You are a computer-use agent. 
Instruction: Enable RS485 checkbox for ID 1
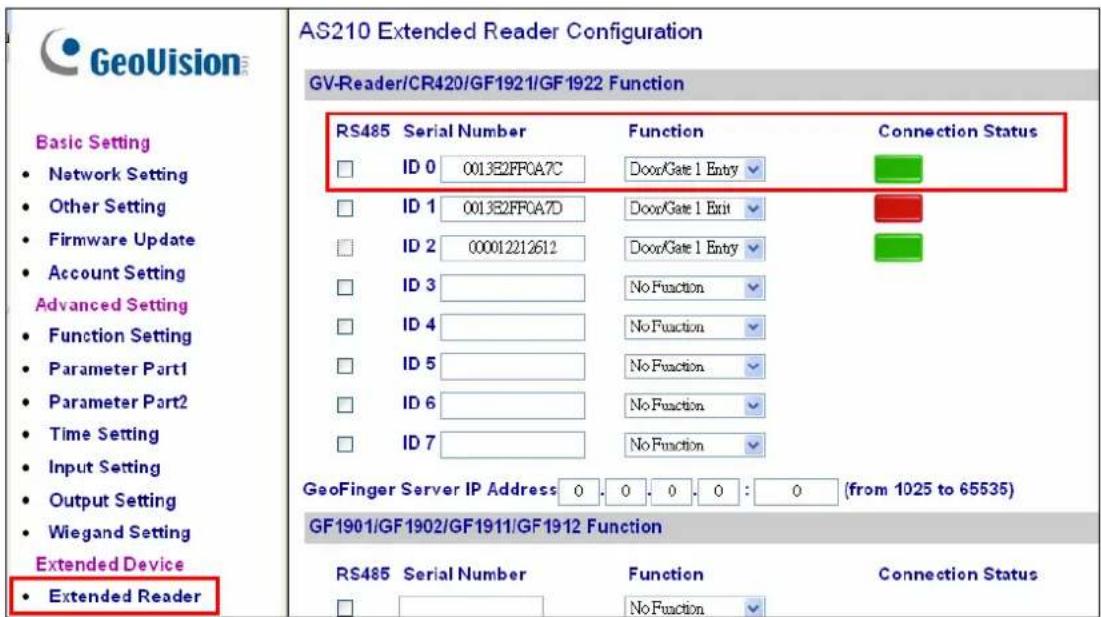345,208
